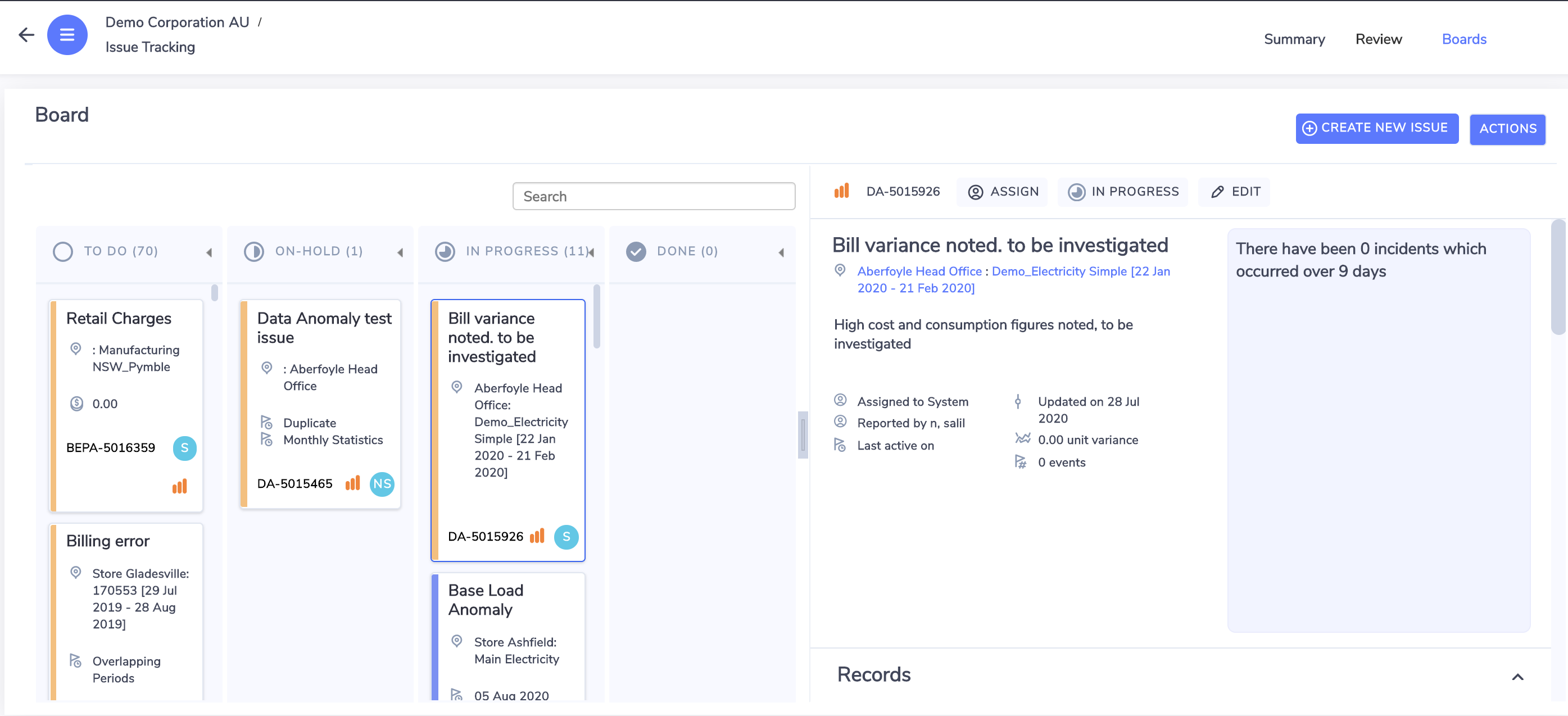Click the priority bars icon beside DA-5015926 header
The image size is (1568, 716).
click(x=841, y=191)
